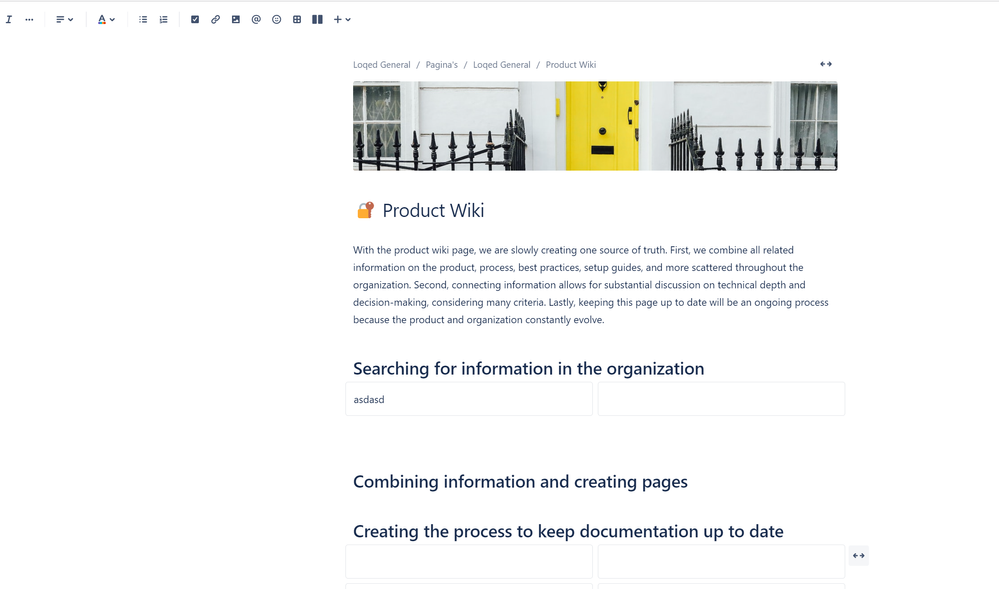Mention a person with @ icon
The image size is (999, 589).
pyautogui.click(x=256, y=20)
